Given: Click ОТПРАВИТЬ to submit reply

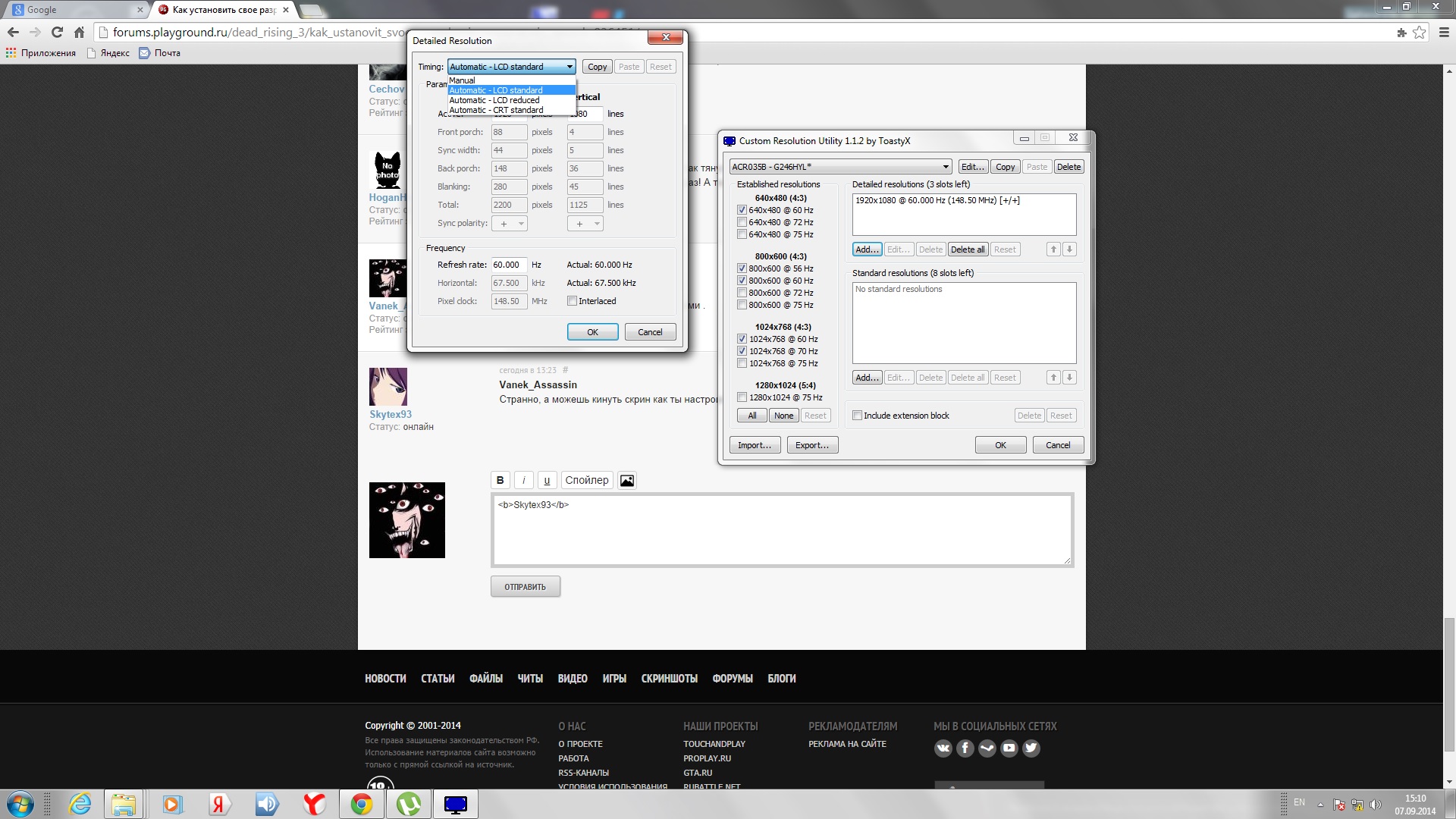Looking at the screenshot, I should 525,587.
